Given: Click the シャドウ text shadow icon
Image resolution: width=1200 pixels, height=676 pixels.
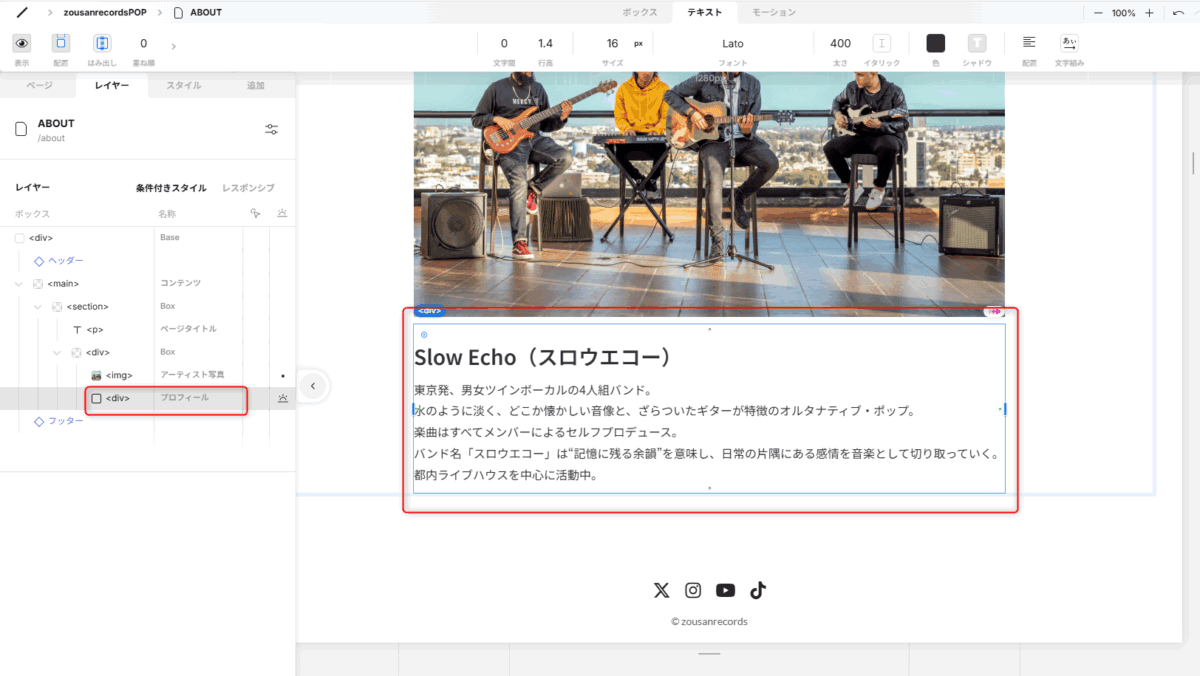Looking at the screenshot, I should click(976, 43).
